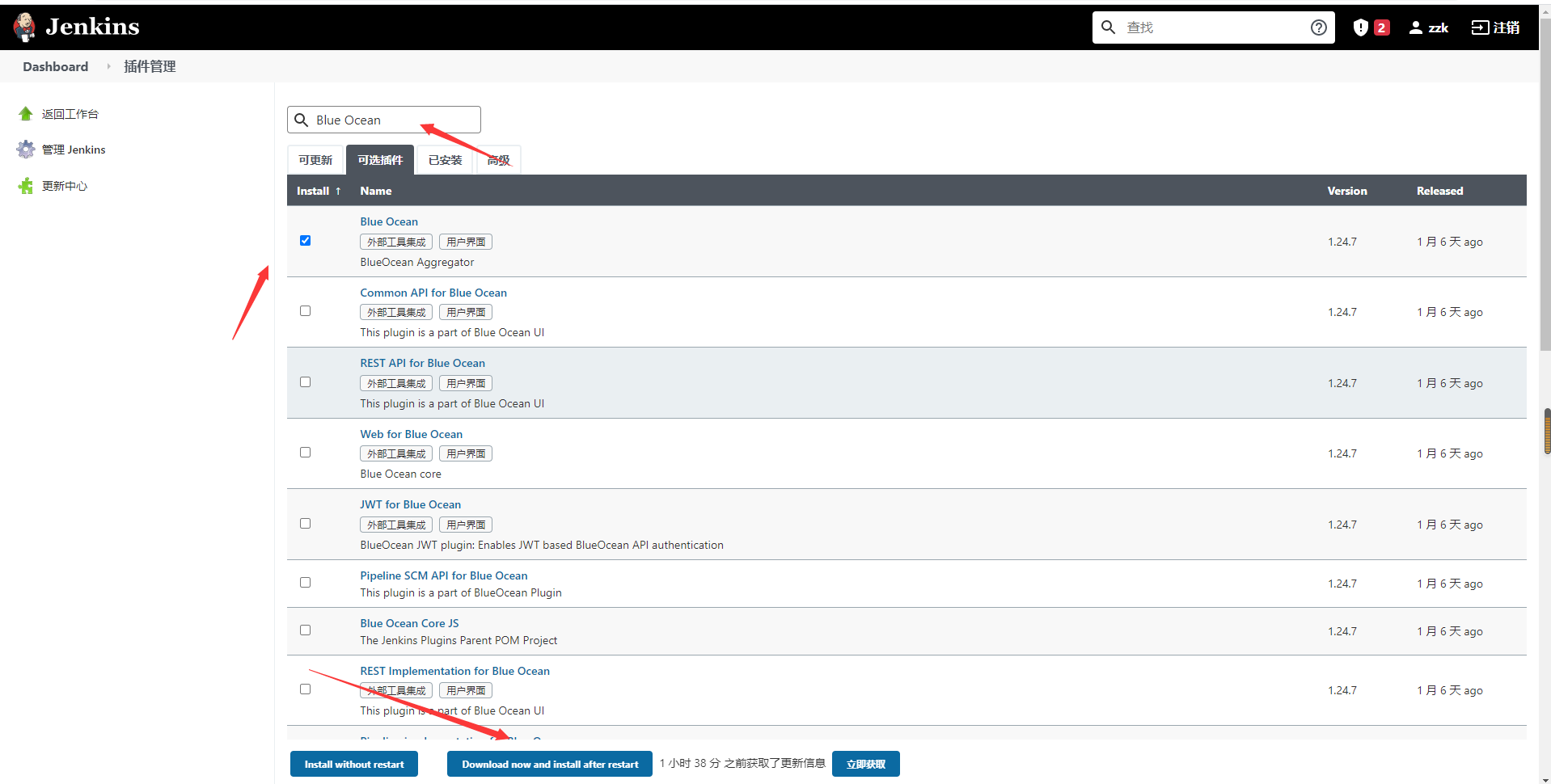Viewport: 1551px width, 784px height.
Task: Click Version column header
Action: 1347,191
